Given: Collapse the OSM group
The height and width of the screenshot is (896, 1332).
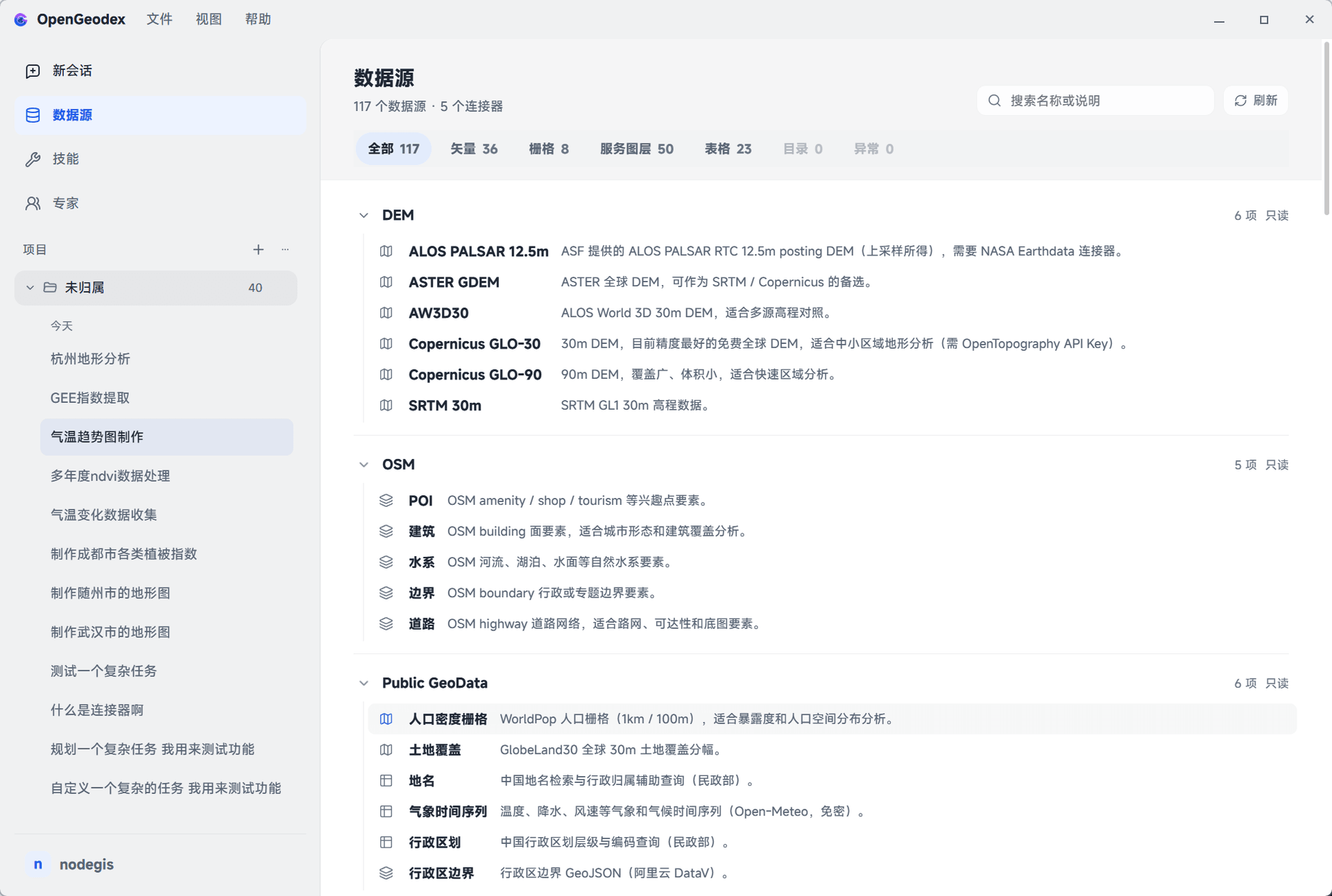Looking at the screenshot, I should point(364,465).
